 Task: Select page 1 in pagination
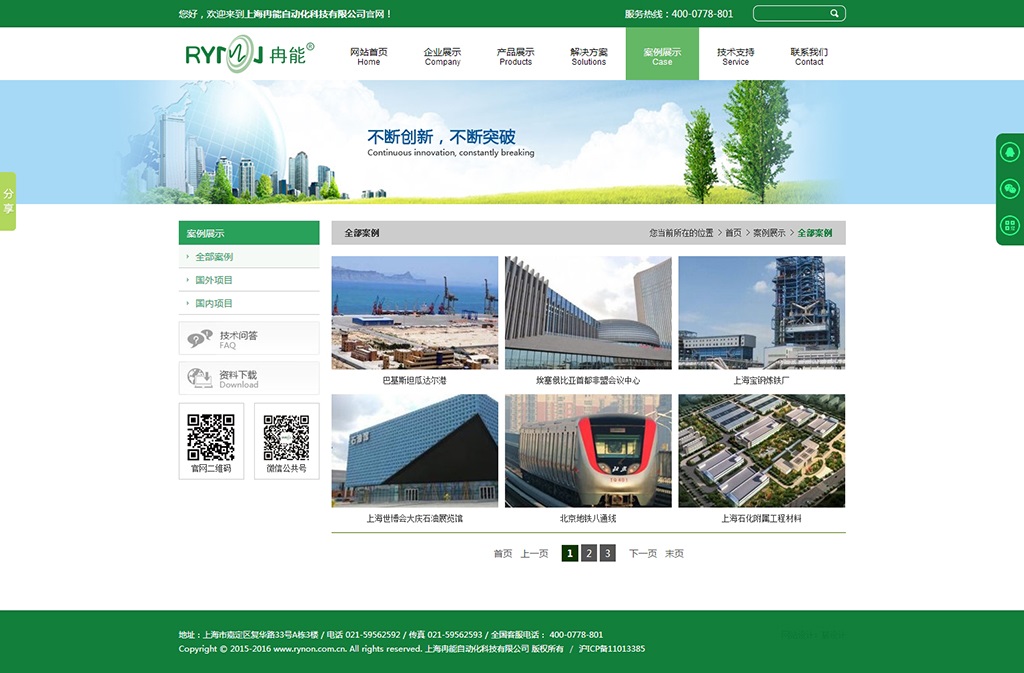point(569,554)
